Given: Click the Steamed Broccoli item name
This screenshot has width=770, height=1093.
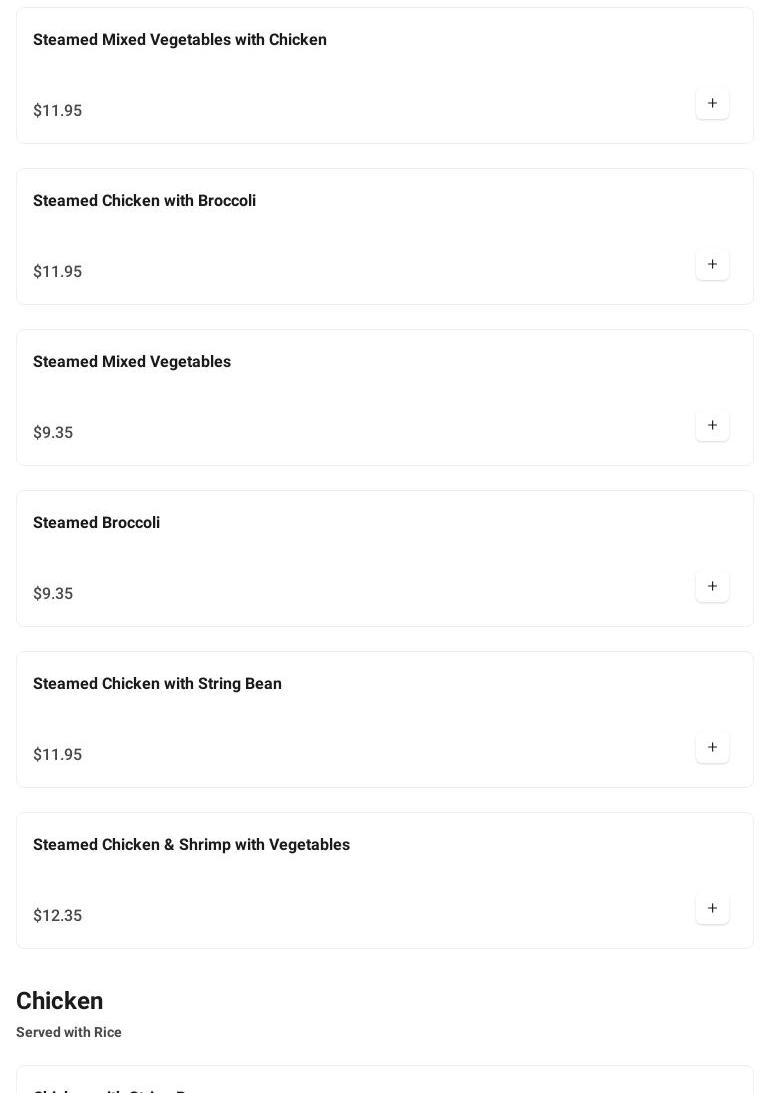Looking at the screenshot, I should 96,523.
